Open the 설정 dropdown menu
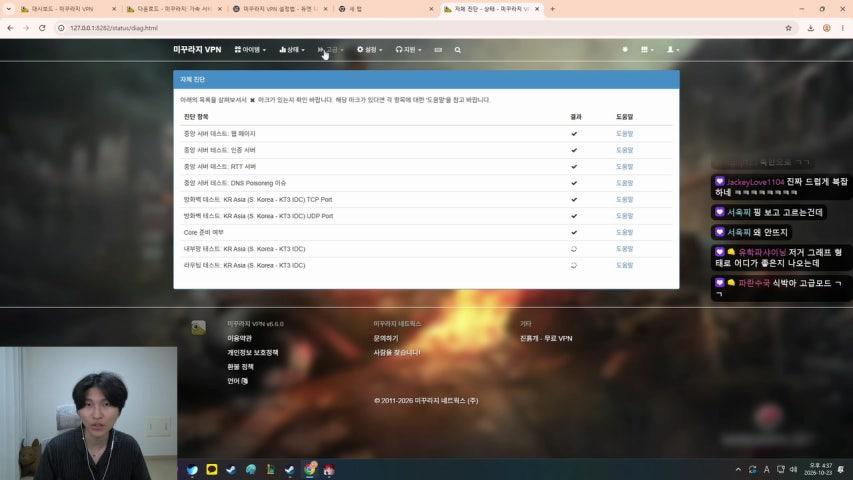 coord(369,50)
